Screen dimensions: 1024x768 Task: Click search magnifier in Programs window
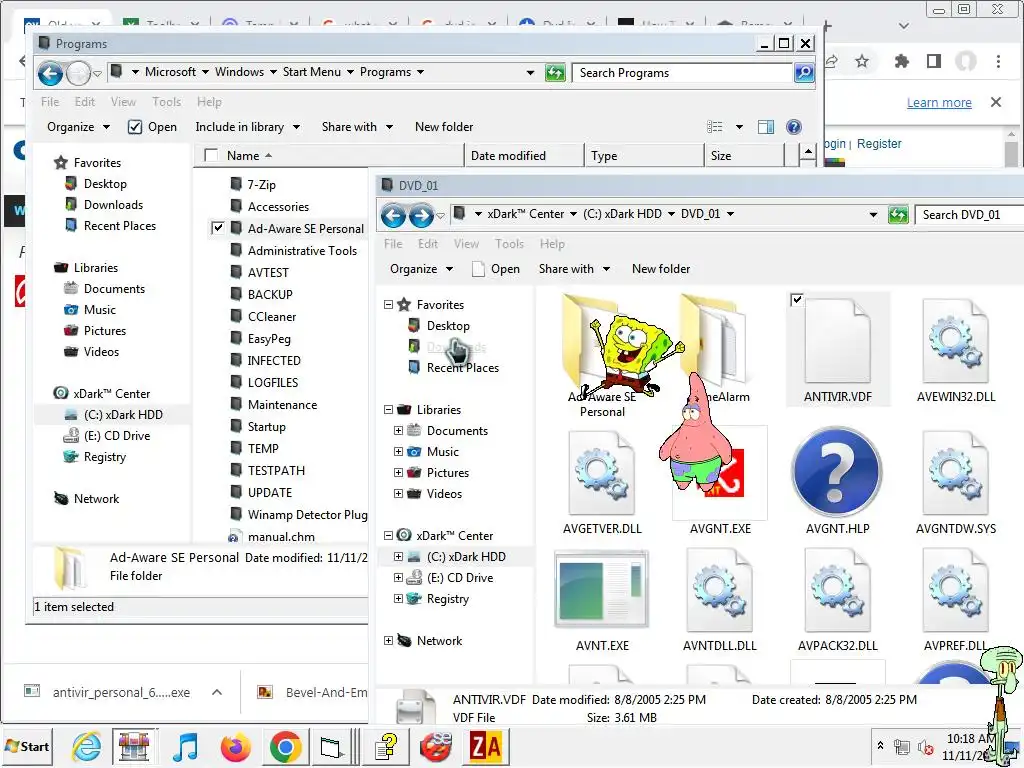tap(804, 72)
